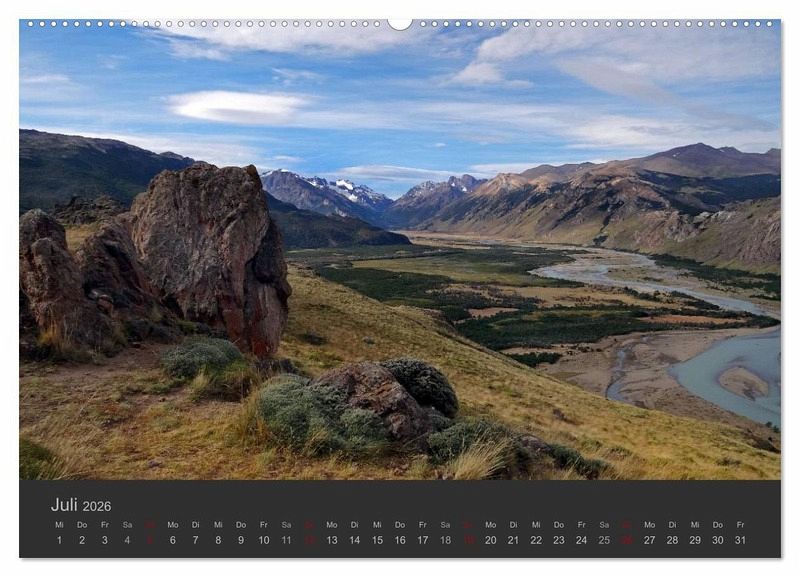Click the hanging hole notch at top center
The width and height of the screenshot is (800, 577).
[400, 23]
